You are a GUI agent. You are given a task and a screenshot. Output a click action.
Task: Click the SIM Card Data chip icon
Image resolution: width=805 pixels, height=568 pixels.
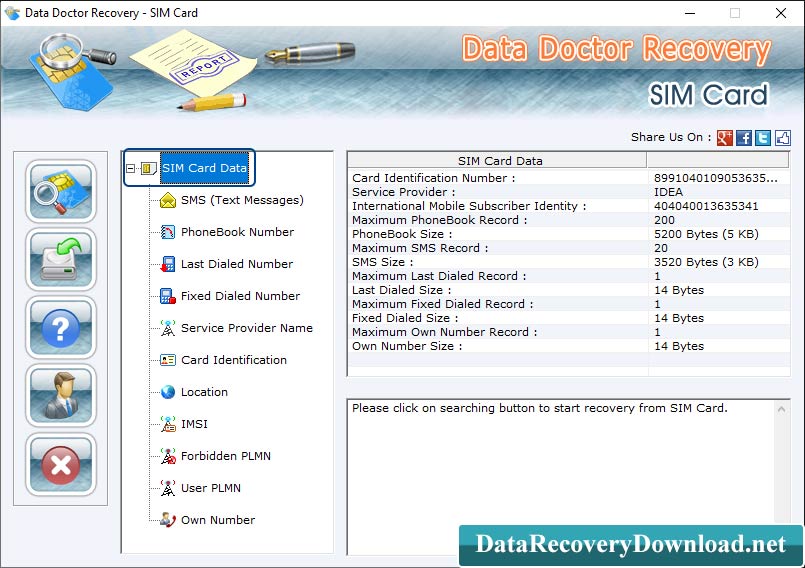click(148, 168)
